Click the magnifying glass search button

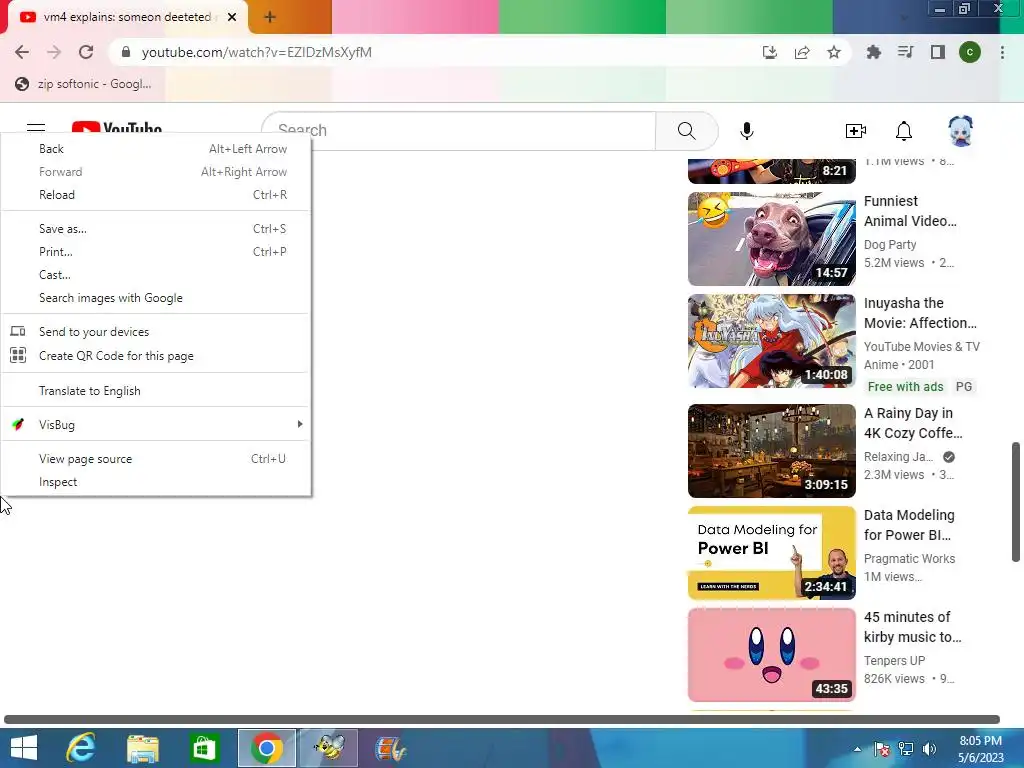pyautogui.click(x=686, y=131)
